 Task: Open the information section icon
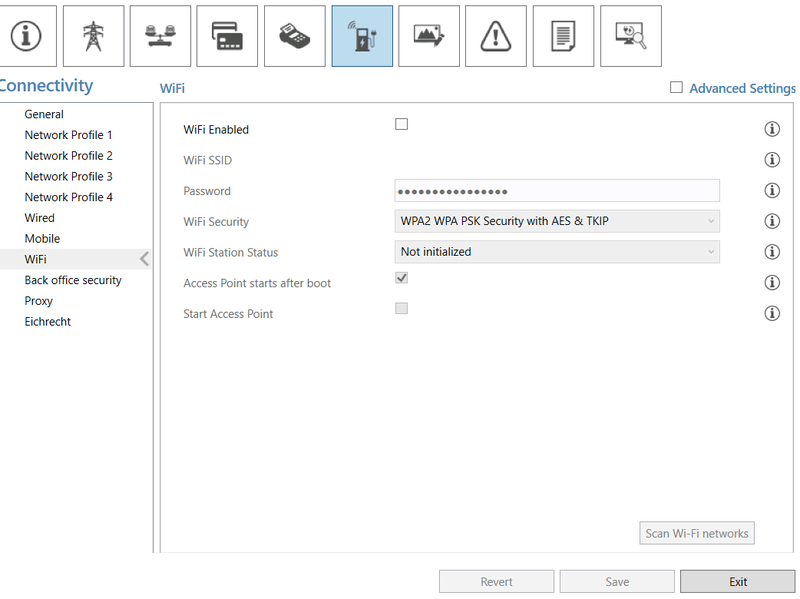click(27, 36)
